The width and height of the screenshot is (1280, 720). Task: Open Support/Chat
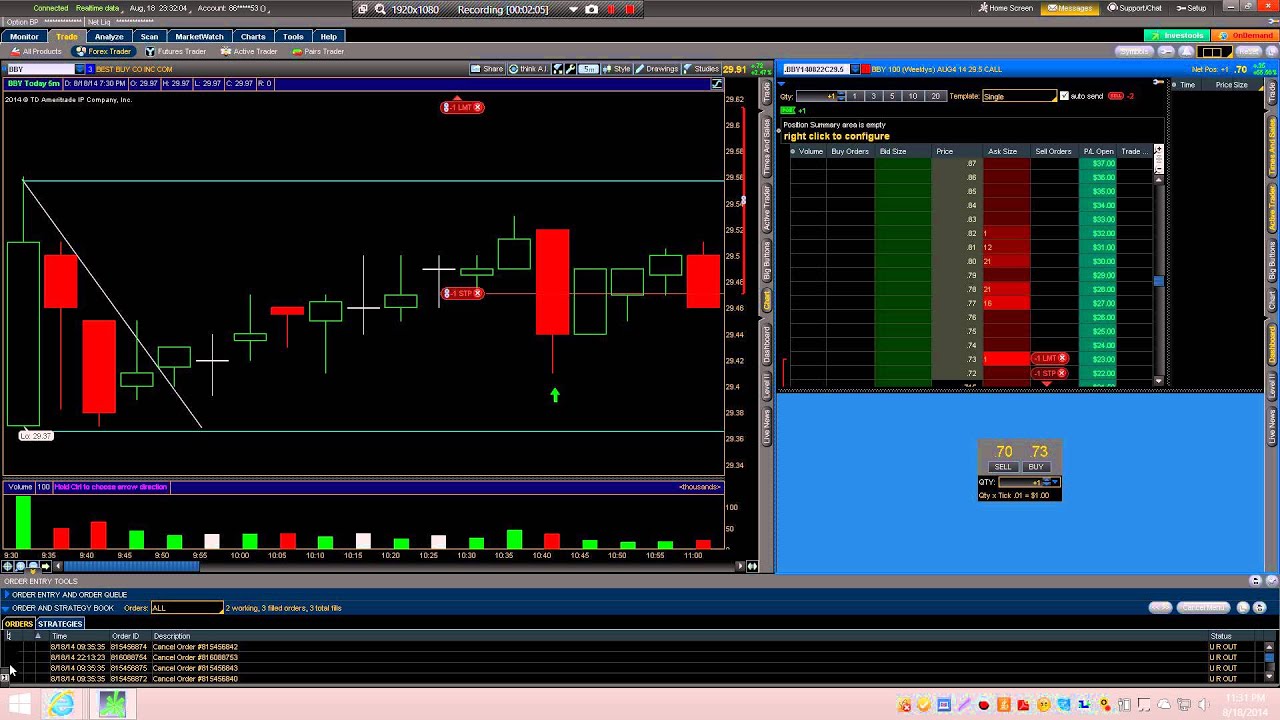click(x=1135, y=8)
